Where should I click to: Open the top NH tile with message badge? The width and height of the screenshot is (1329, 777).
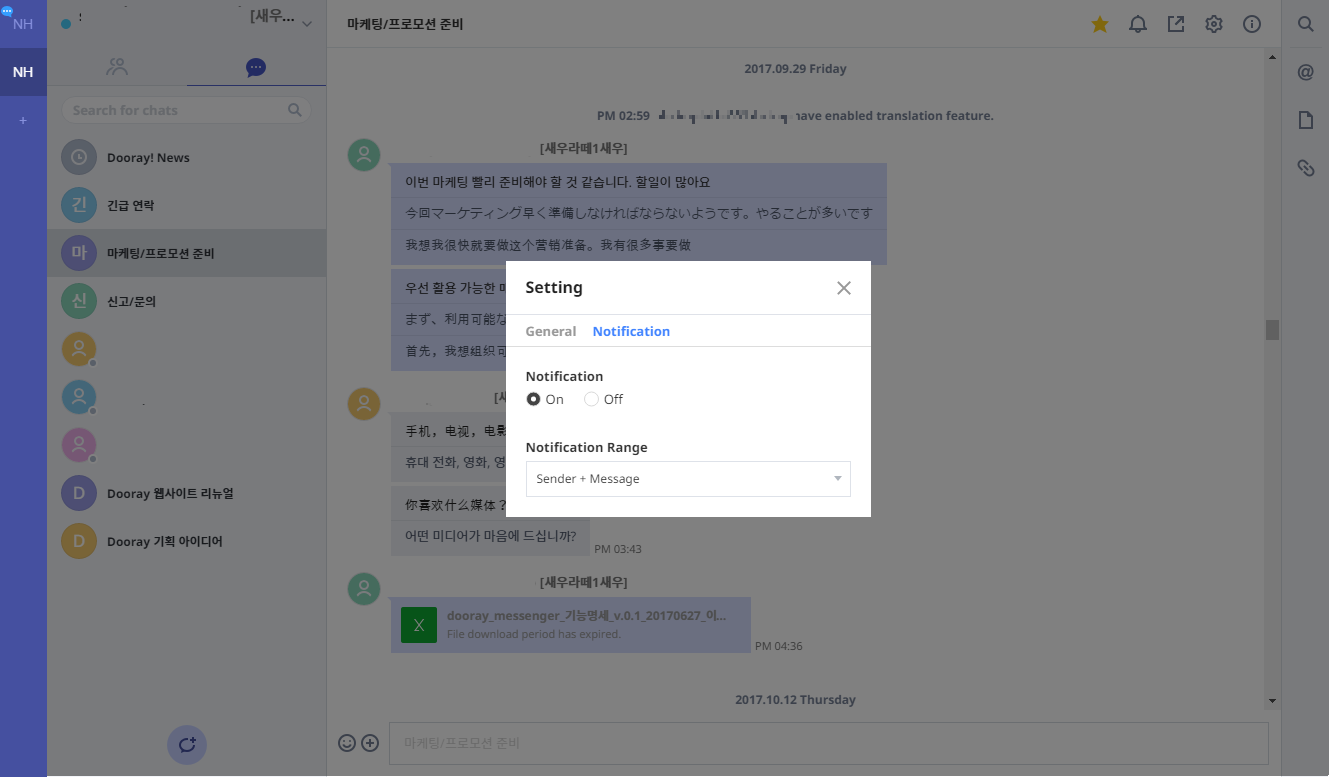click(23, 23)
